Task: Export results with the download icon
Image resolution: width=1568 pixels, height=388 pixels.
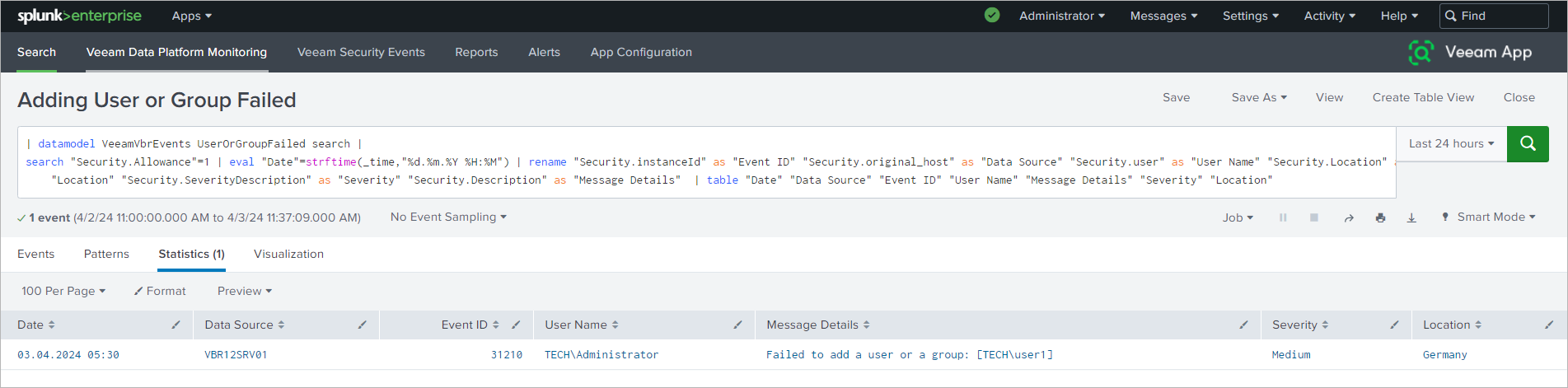Action: pos(1411,218)
